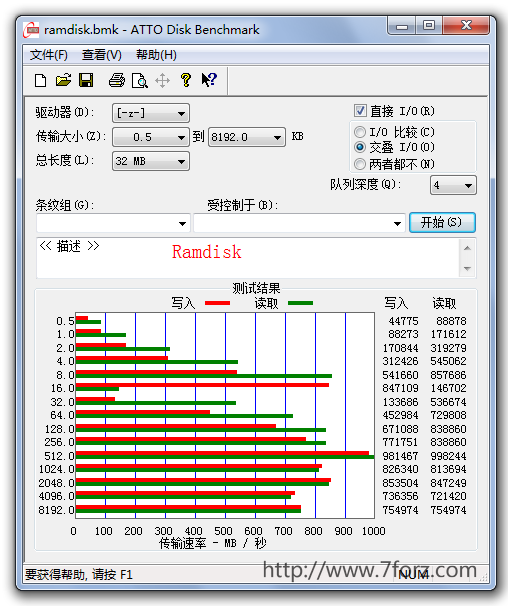Click the read value 721420

click(448, 496)
